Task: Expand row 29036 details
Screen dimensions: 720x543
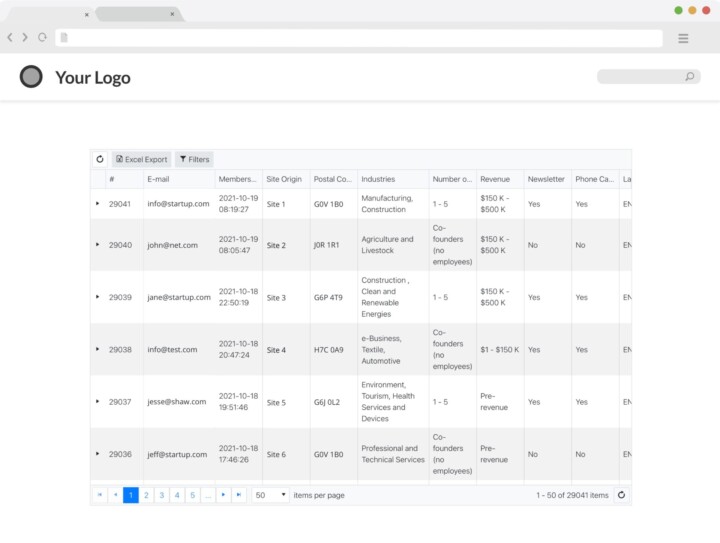Action: pos(97,454)
